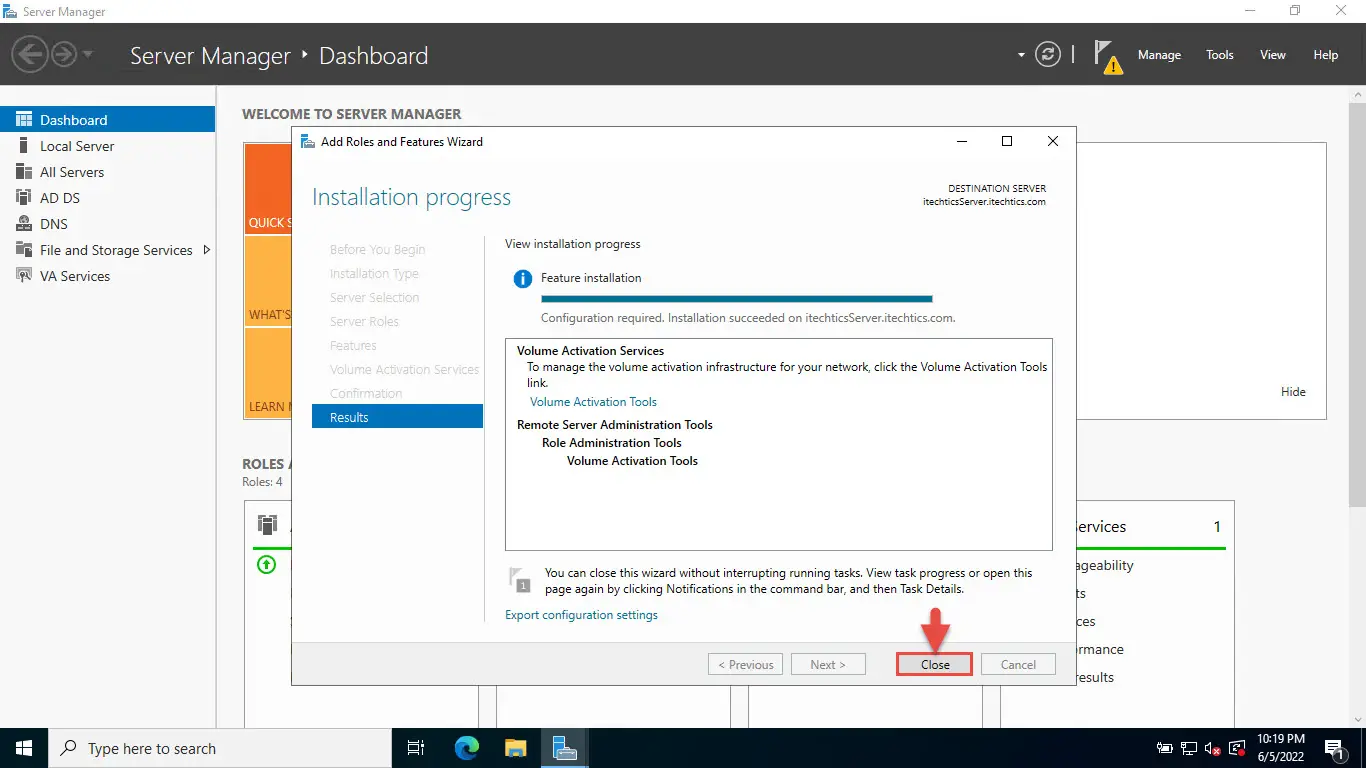Open the Windows Start menu
This screenshot has height=768, width=1366.
(24, 748)
